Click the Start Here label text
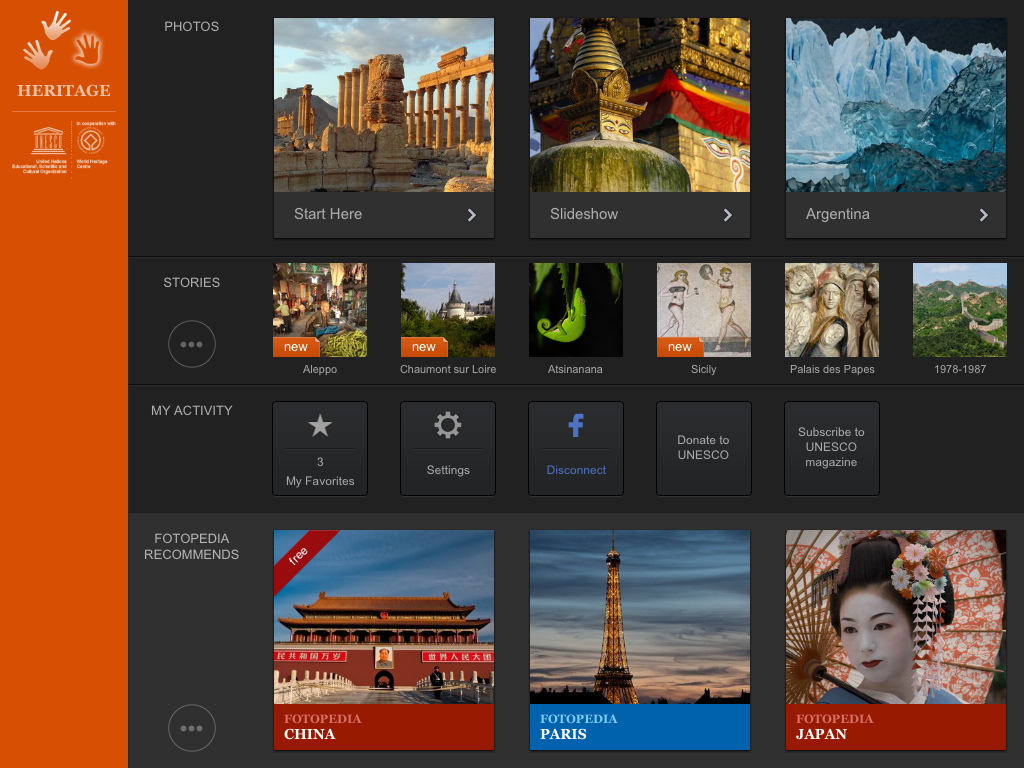Screen dimensions: 1024x768 click(328, 214)
